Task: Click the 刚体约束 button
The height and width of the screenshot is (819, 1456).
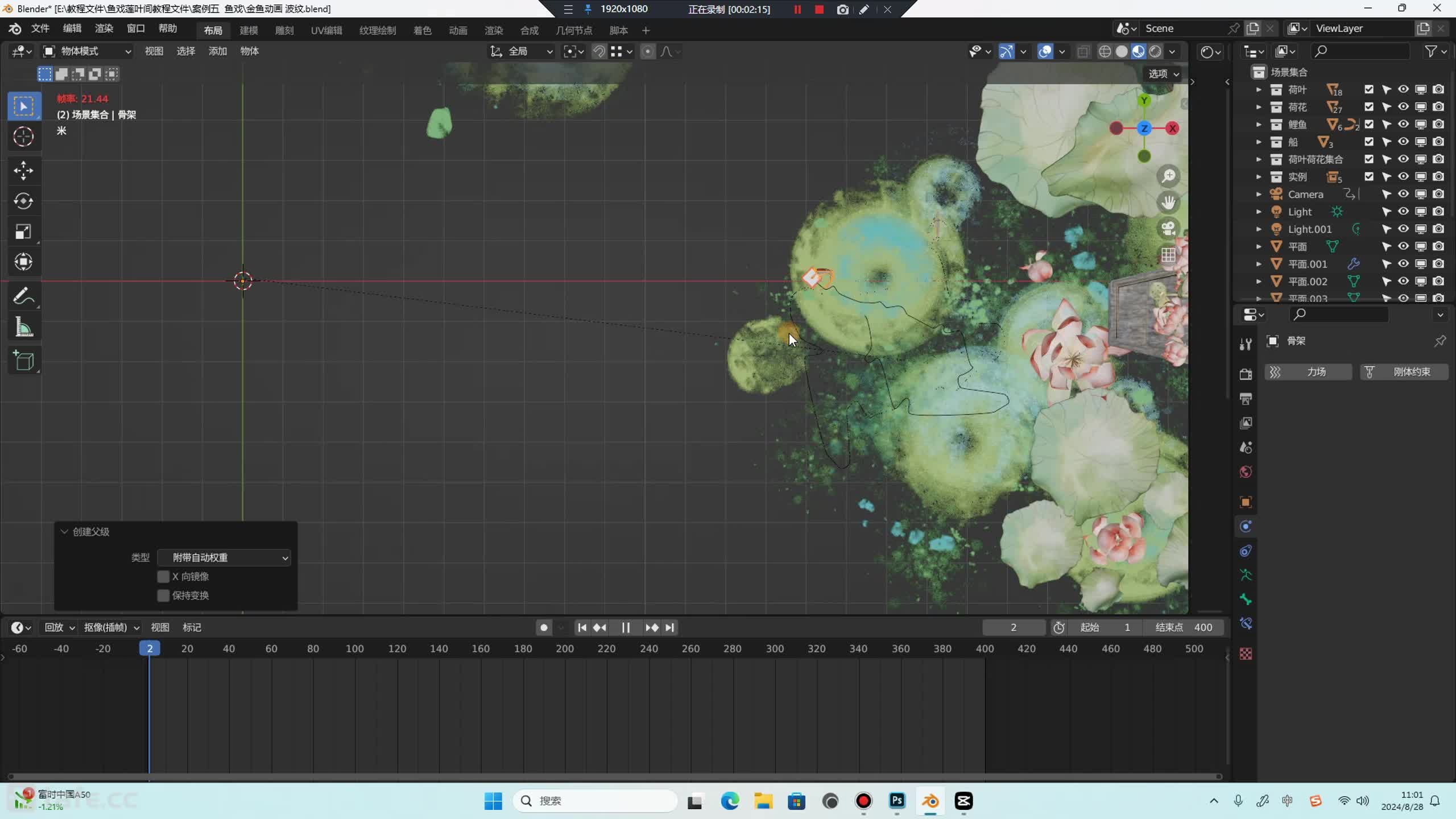Action: click(1404, 372)
